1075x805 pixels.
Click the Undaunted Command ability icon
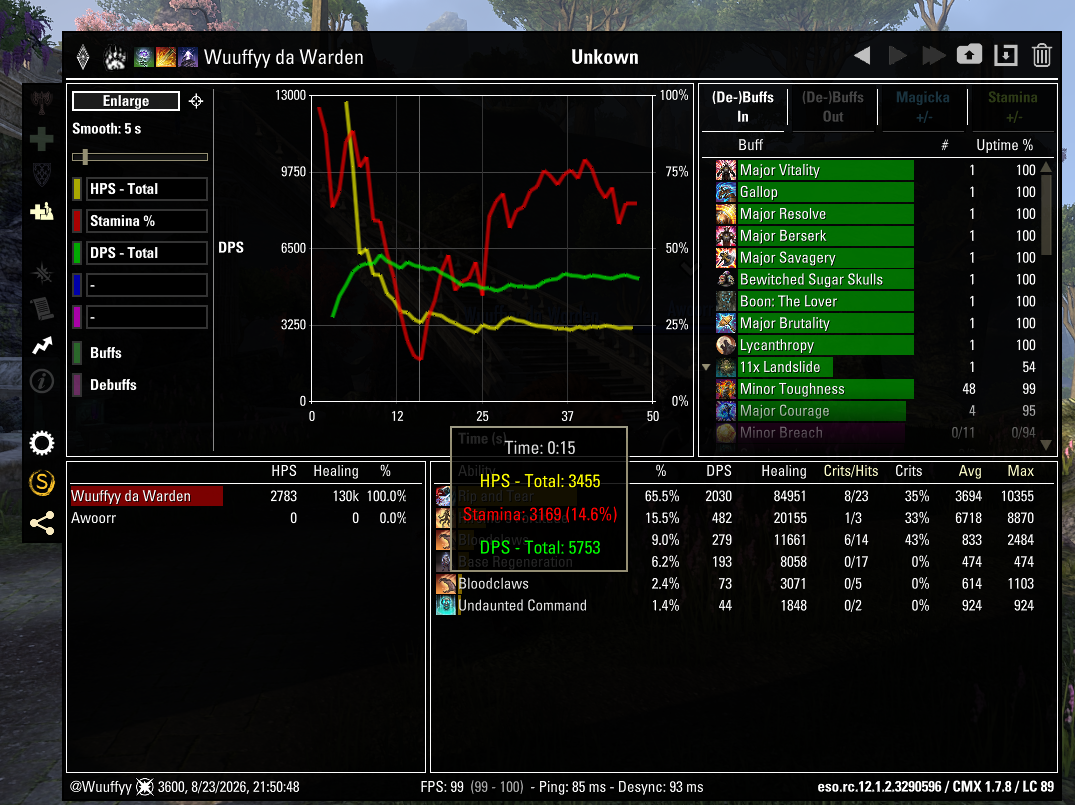click(446, 605)
